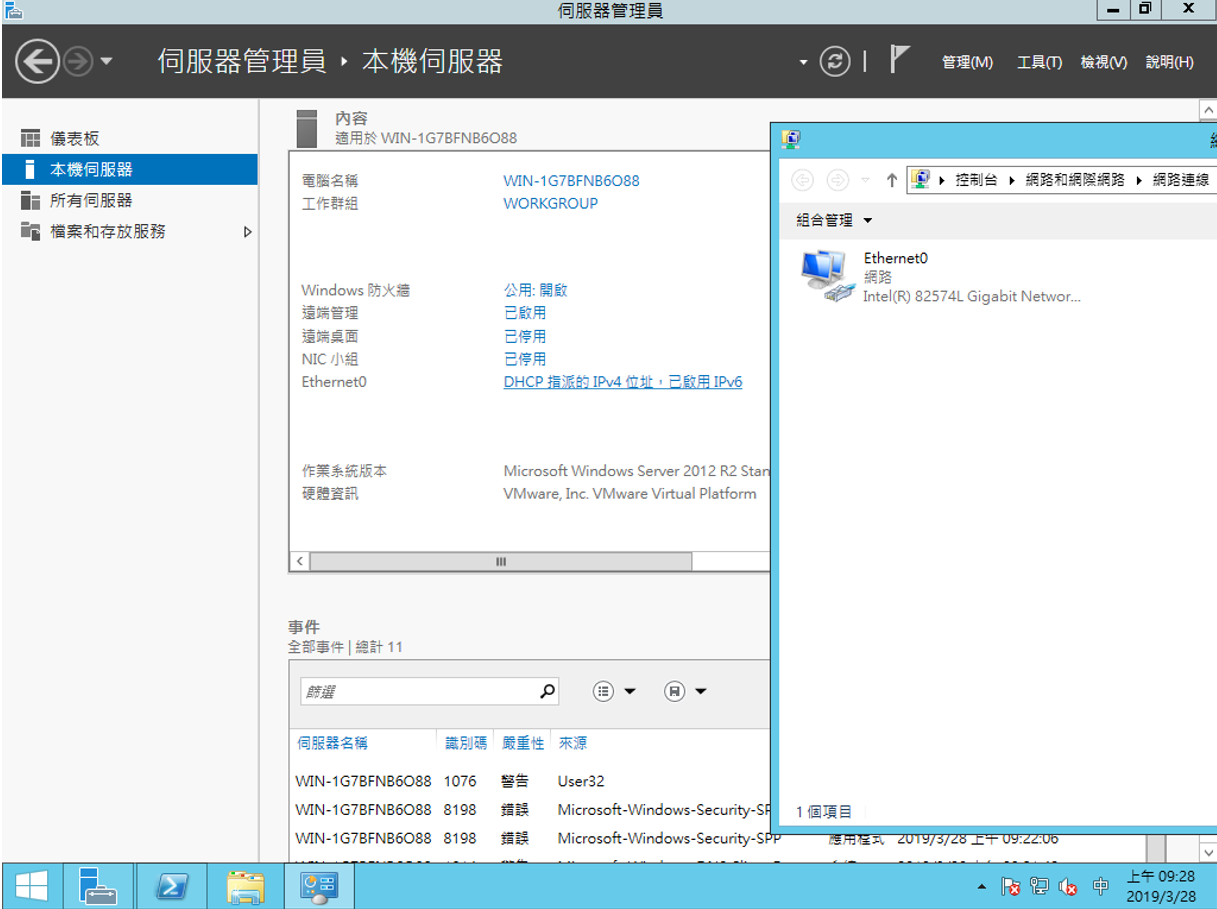Image resolution: width=1217 pixels, height=909 pixels.
Task: Open Server Manager from the taskbar
Action: click(x=99, y=886)
